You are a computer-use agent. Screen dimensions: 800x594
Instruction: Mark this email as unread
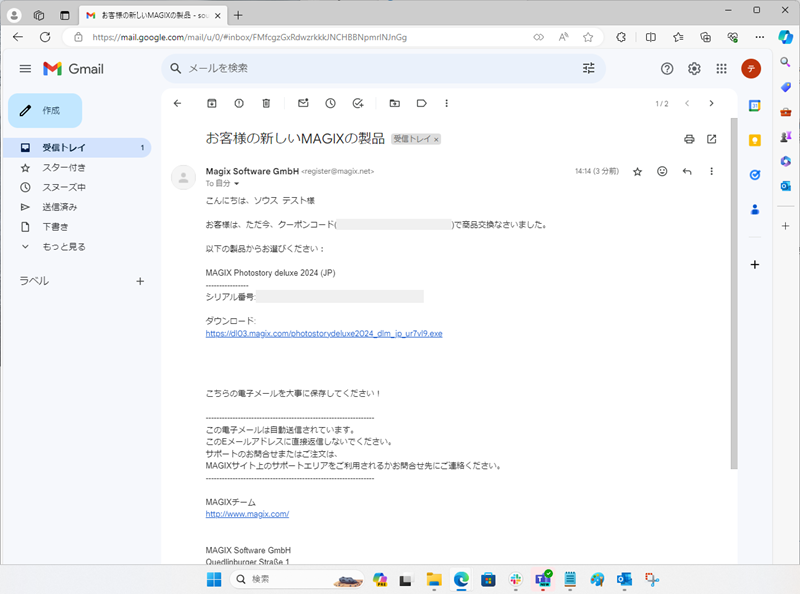point(303,103)
